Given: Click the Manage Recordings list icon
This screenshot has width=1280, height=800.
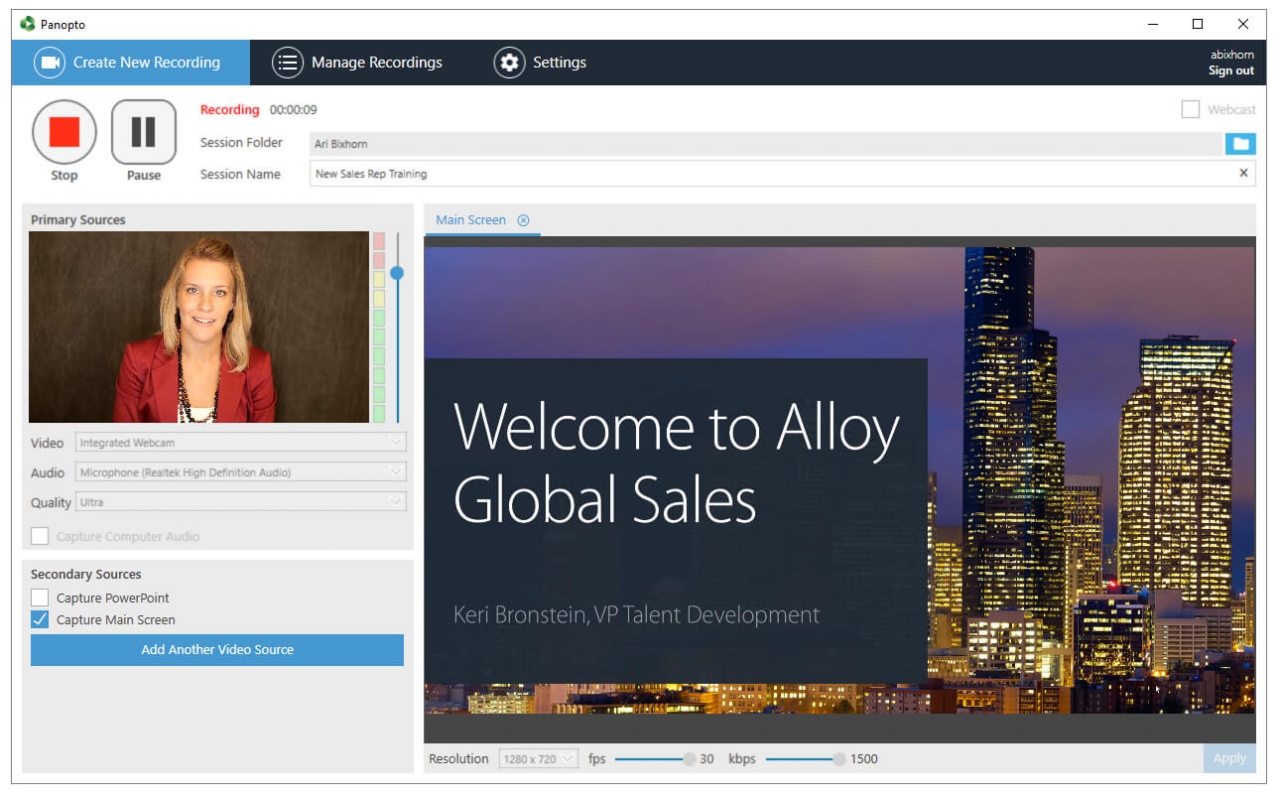Looking at the screenshot, I should (x=288, y=63).
